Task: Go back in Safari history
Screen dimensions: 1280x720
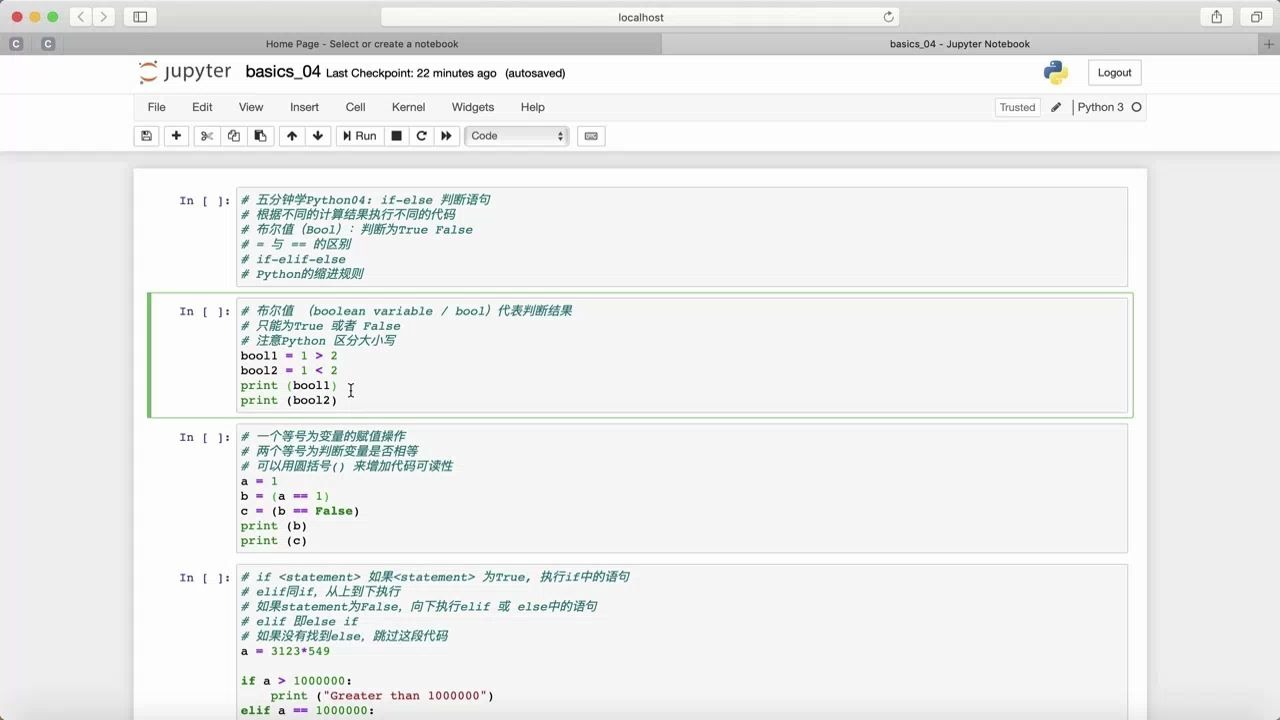Action: tap(81, 17)
